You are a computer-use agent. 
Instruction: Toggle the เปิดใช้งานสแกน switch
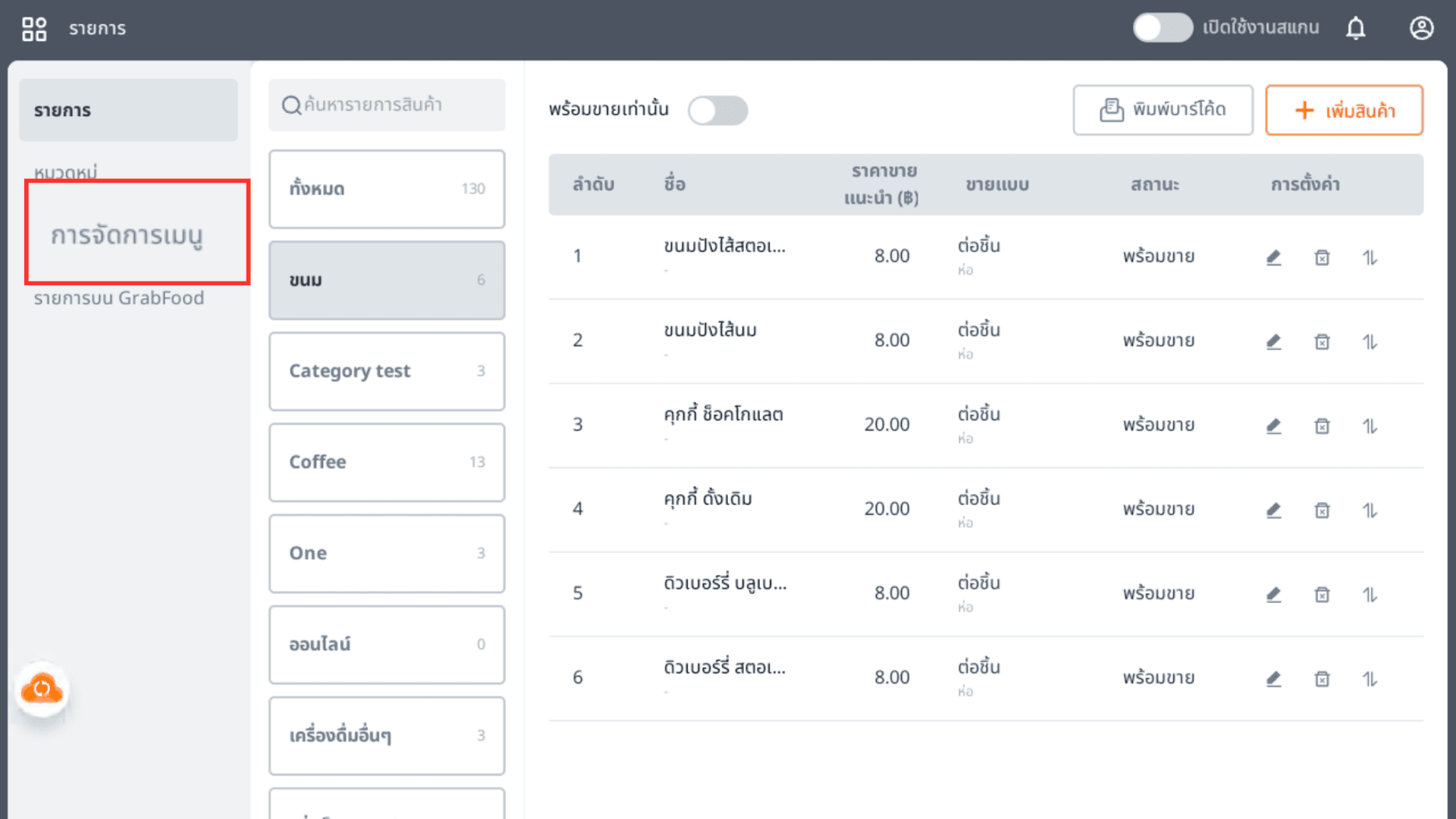1163,28
